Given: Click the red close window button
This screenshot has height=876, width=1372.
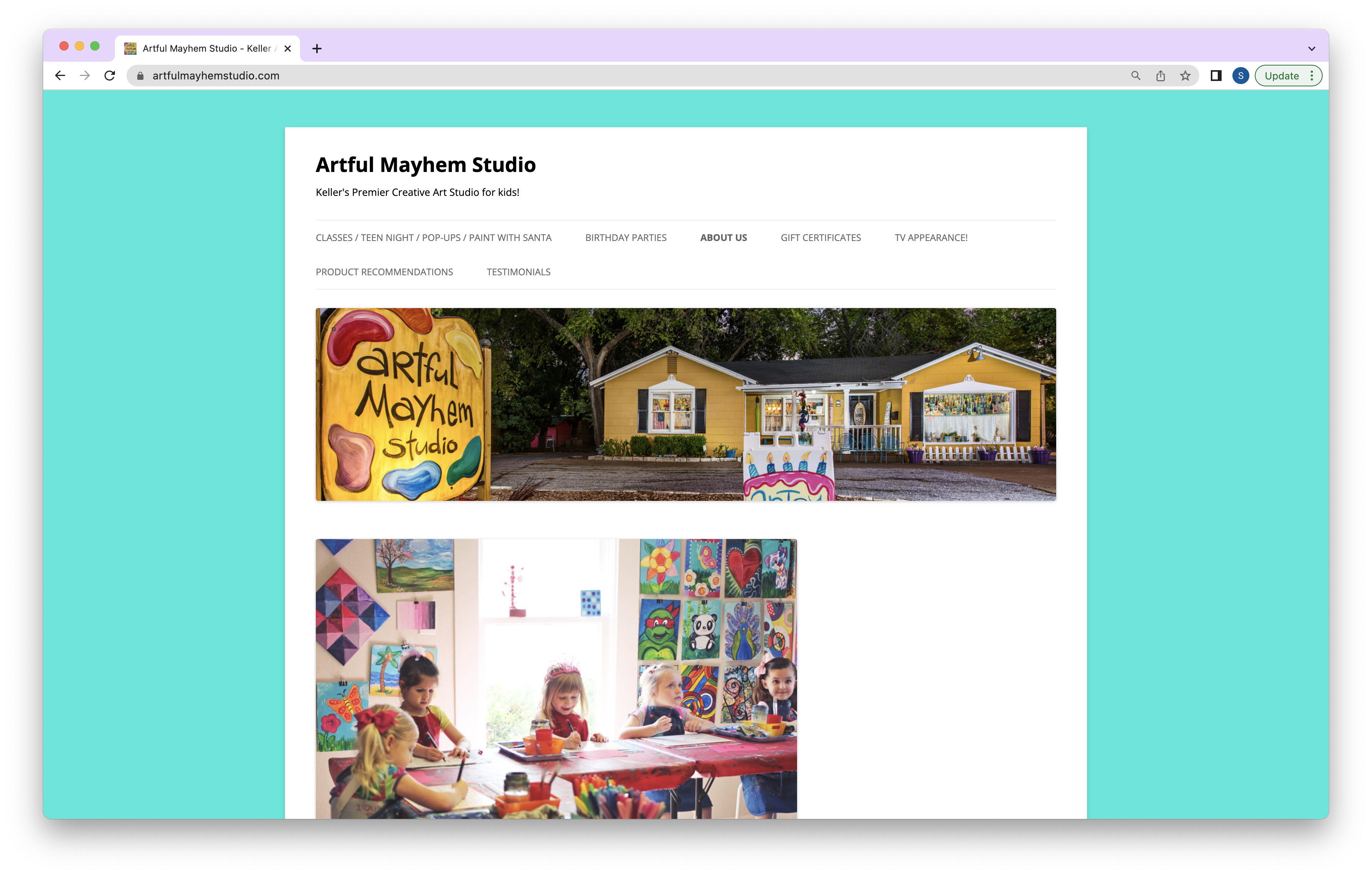Looking at the screenshot, I should tap(64, 46).
